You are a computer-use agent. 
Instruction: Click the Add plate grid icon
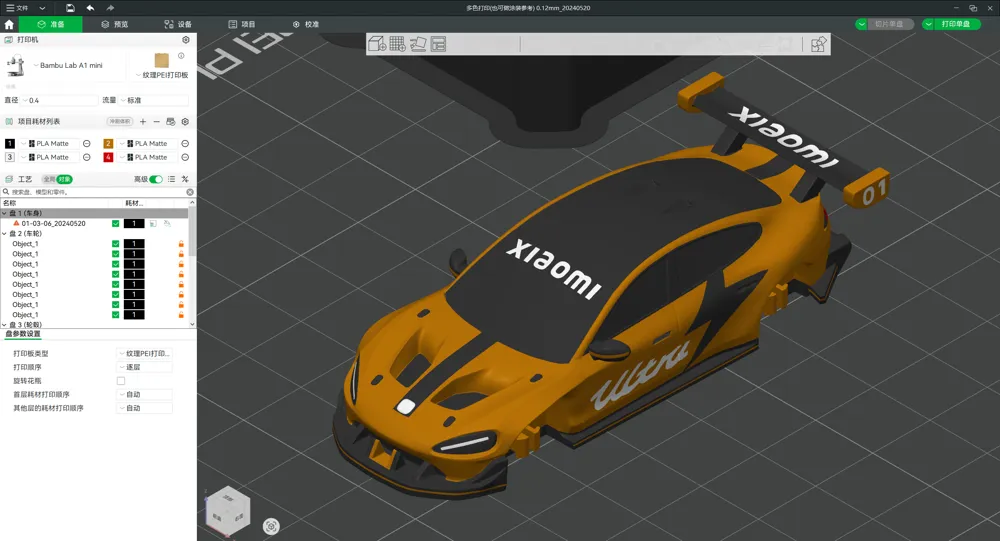pos(397,44)
